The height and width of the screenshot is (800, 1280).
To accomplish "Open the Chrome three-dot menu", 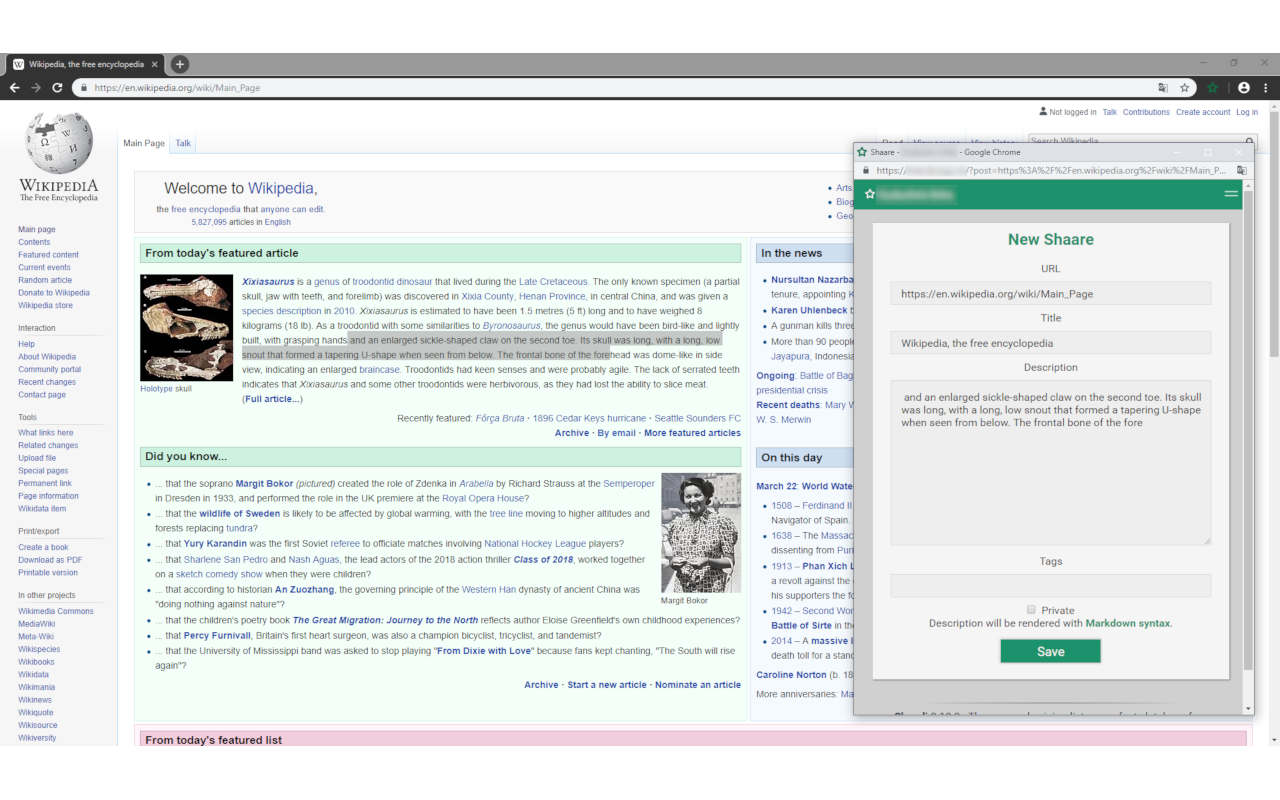I will [1266, 88].
